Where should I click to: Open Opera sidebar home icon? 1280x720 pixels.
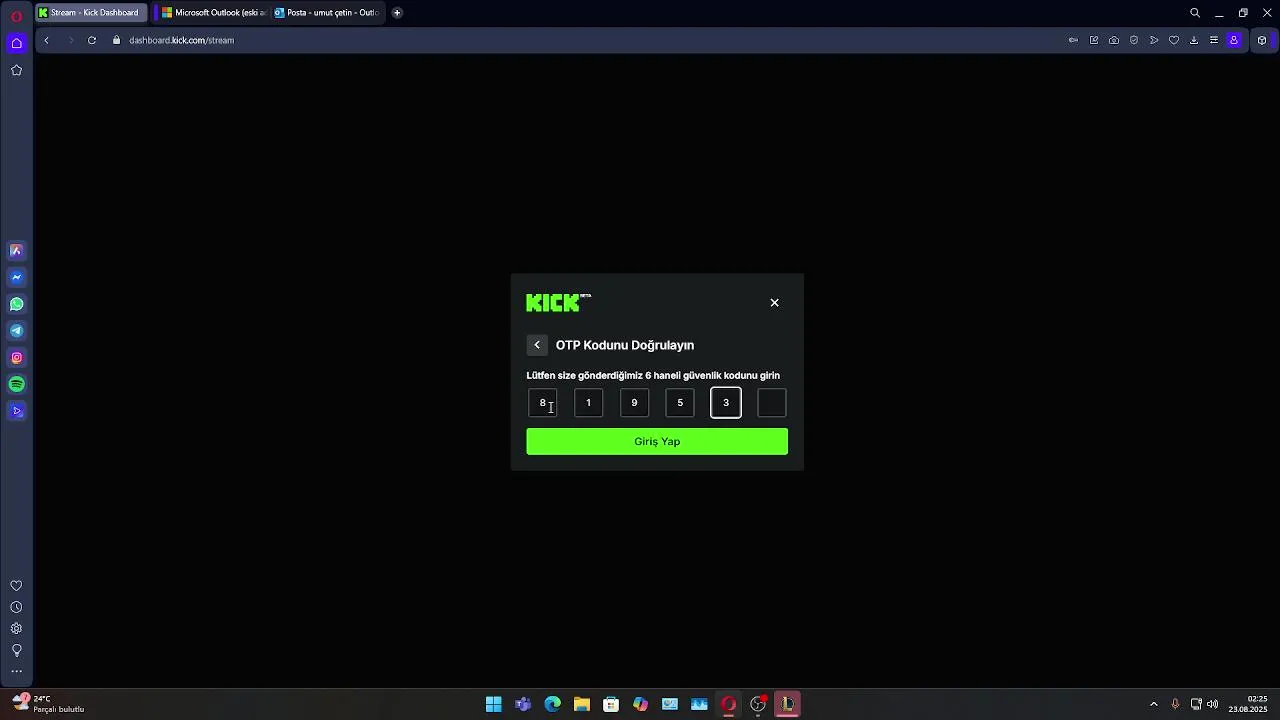pos(16,43)
